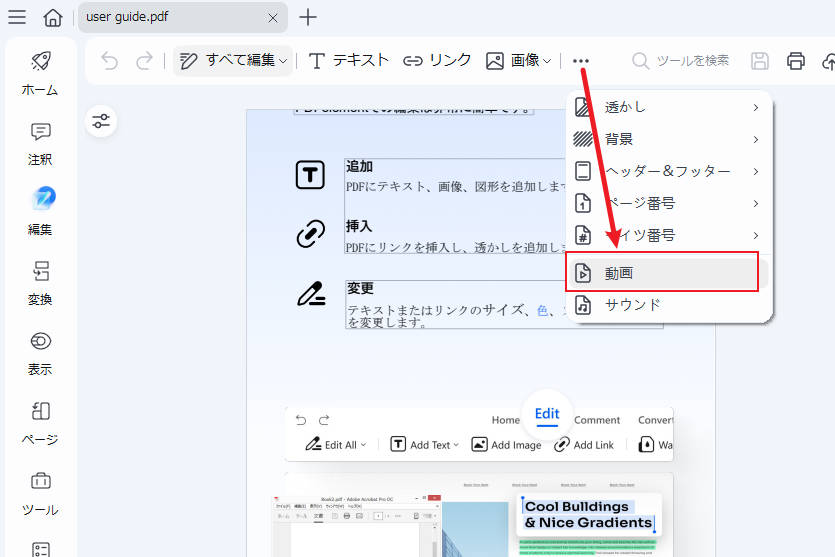Expand the ページ番号 submenu arrow

[756, 203]
